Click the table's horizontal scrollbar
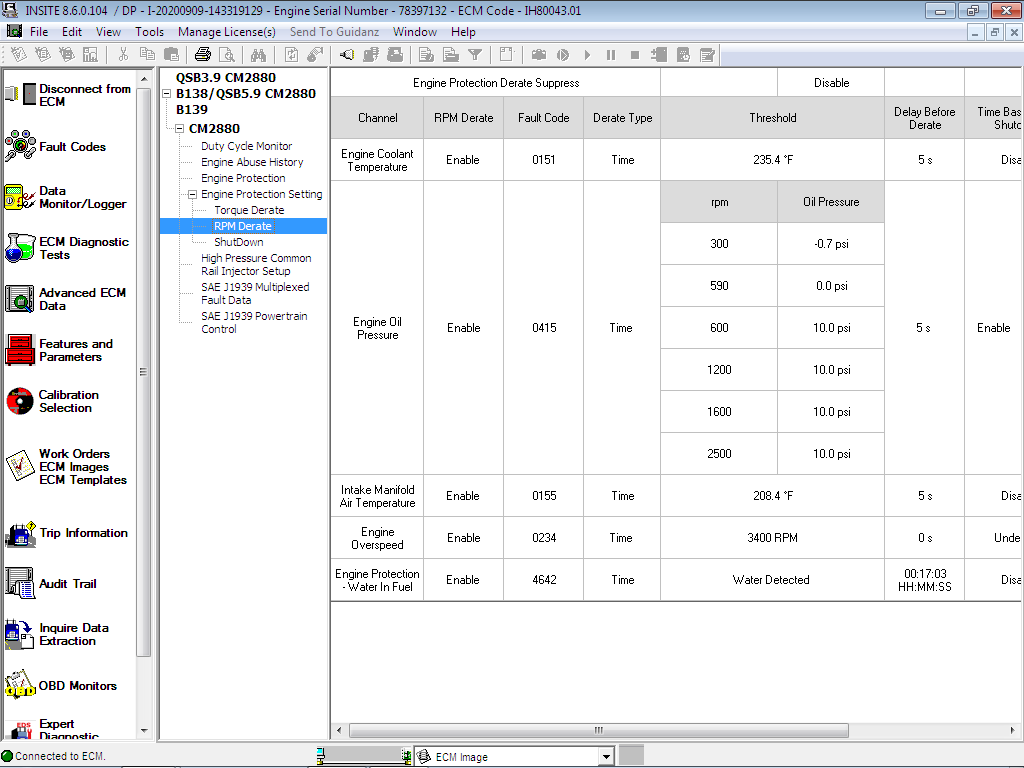1024x768 pixels. [597, 731]
